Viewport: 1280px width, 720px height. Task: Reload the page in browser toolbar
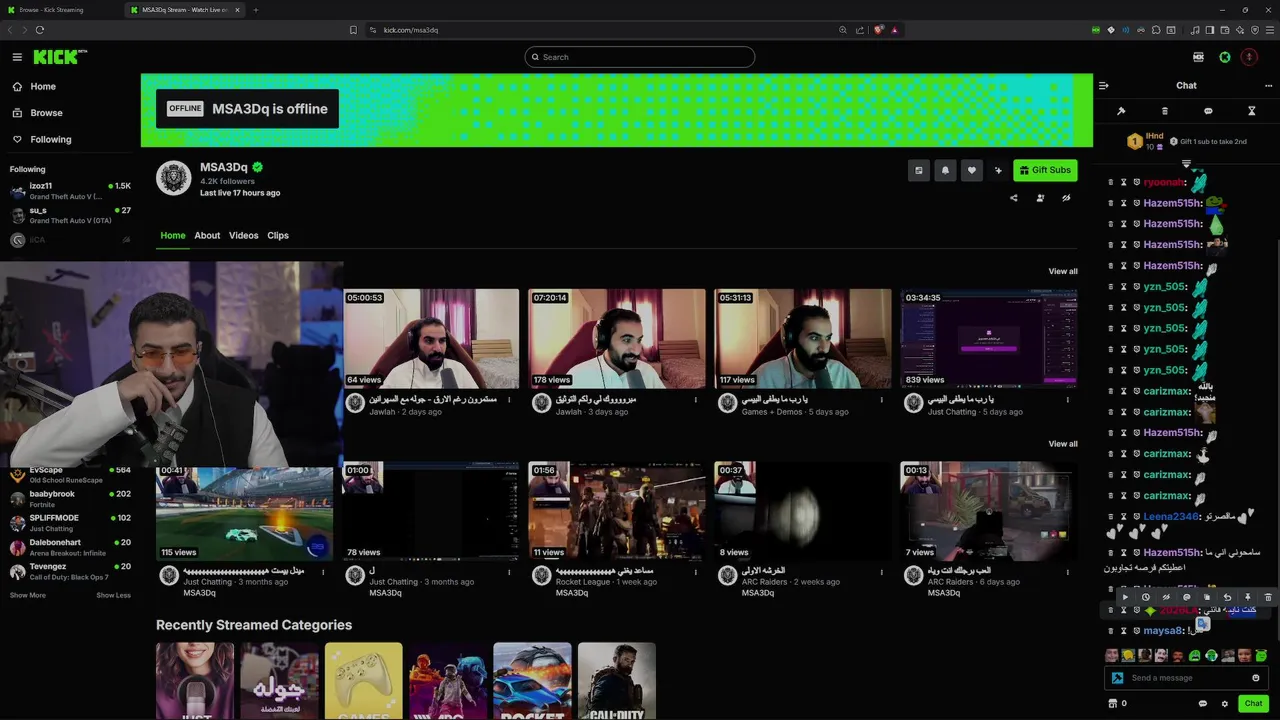[x=40, y=30]
